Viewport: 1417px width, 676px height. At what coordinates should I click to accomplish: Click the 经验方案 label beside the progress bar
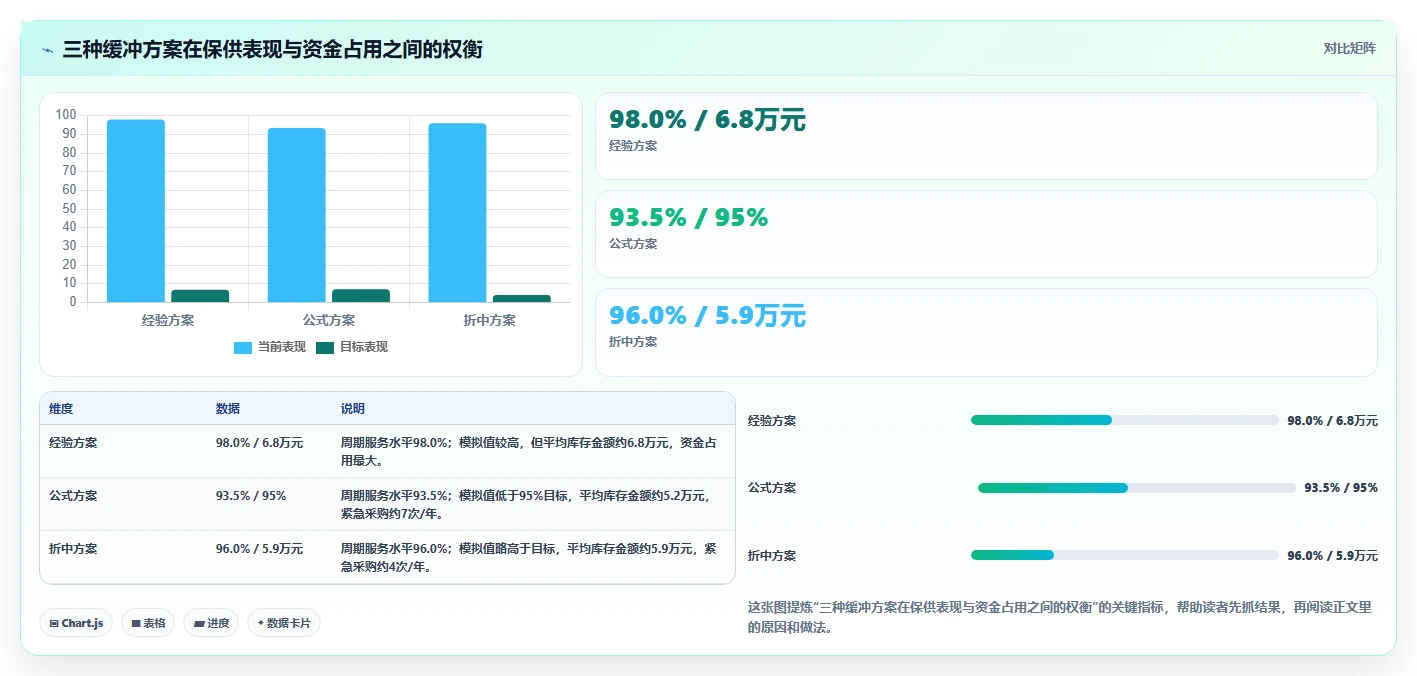772,421
